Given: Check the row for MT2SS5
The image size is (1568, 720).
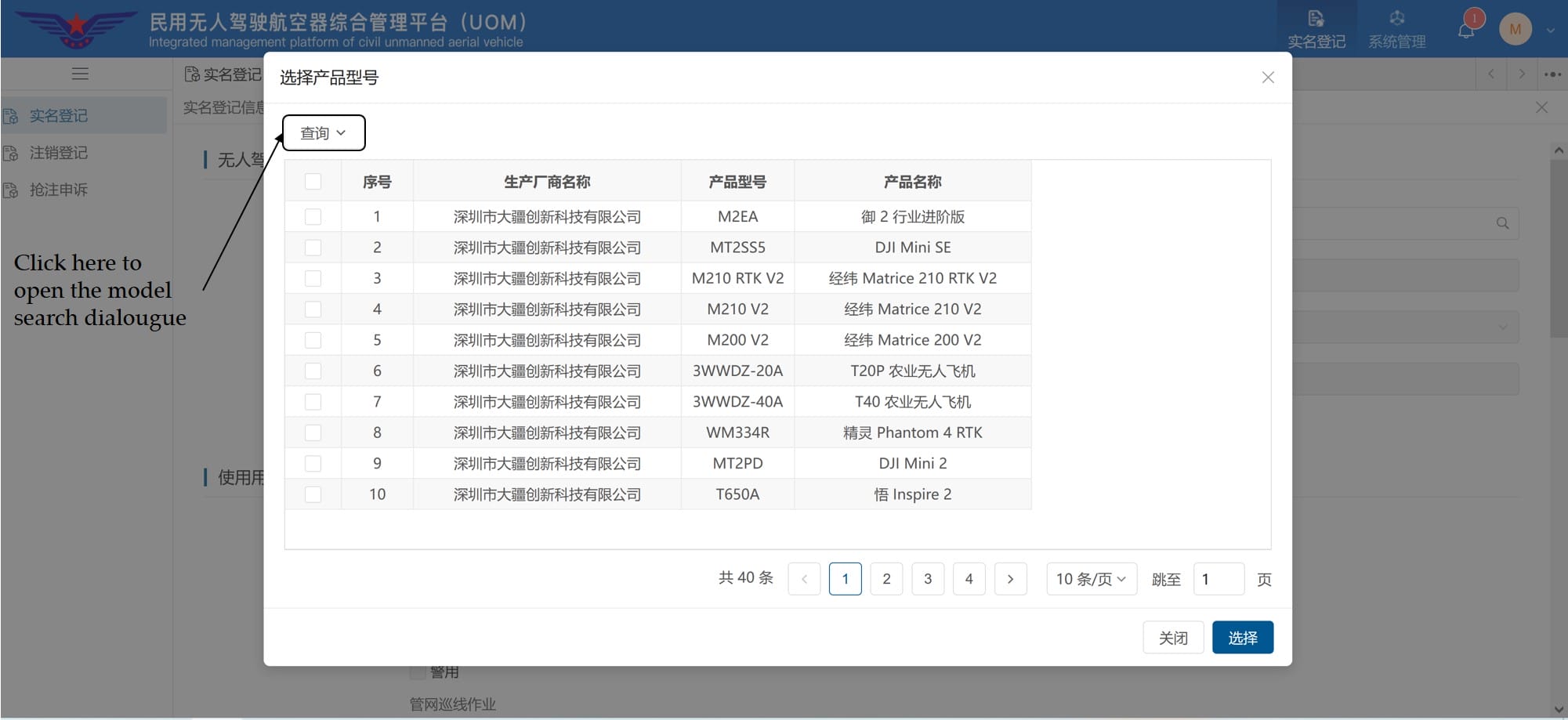Looking at the screenshot, I should pos(313,248).
